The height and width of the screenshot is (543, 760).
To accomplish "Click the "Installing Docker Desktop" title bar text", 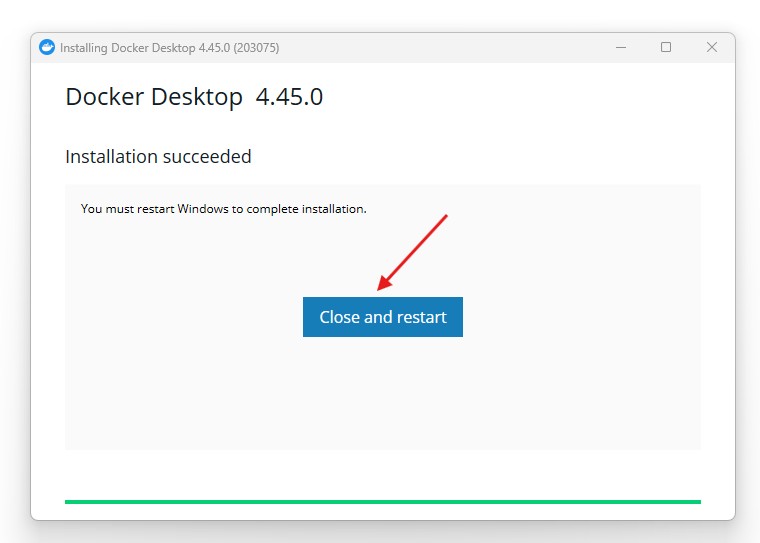I will point(128,48).
